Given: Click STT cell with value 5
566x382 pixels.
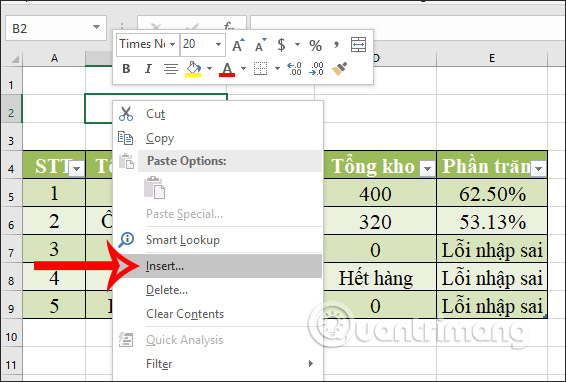Looking at the screenshot, I should click(x=54, y=305).
